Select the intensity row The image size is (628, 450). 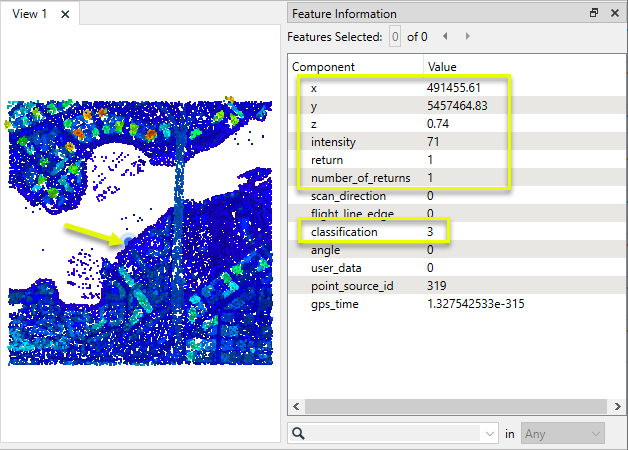[x=333, y=142]
